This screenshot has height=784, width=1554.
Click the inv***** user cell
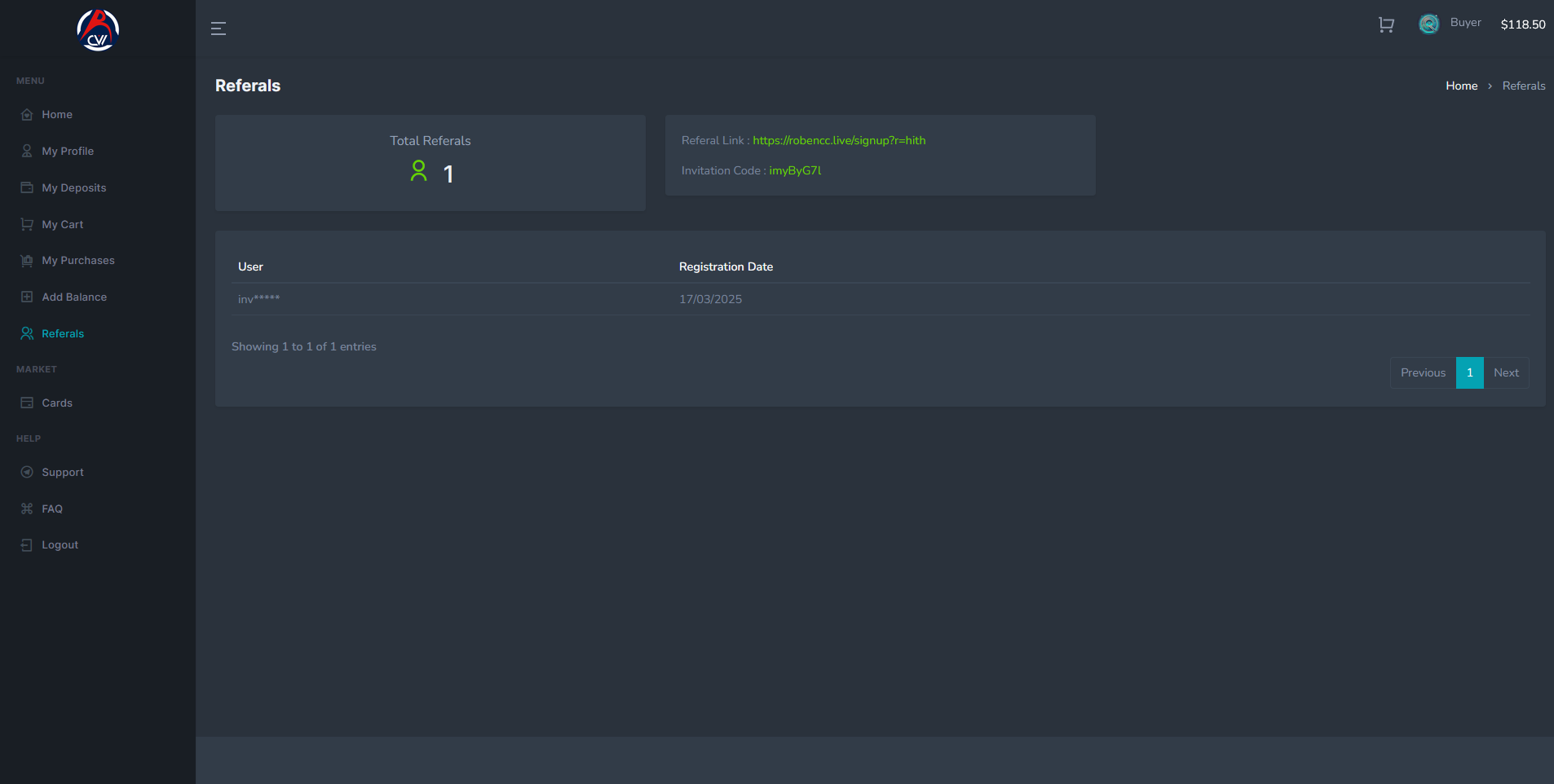pos(258,300)
